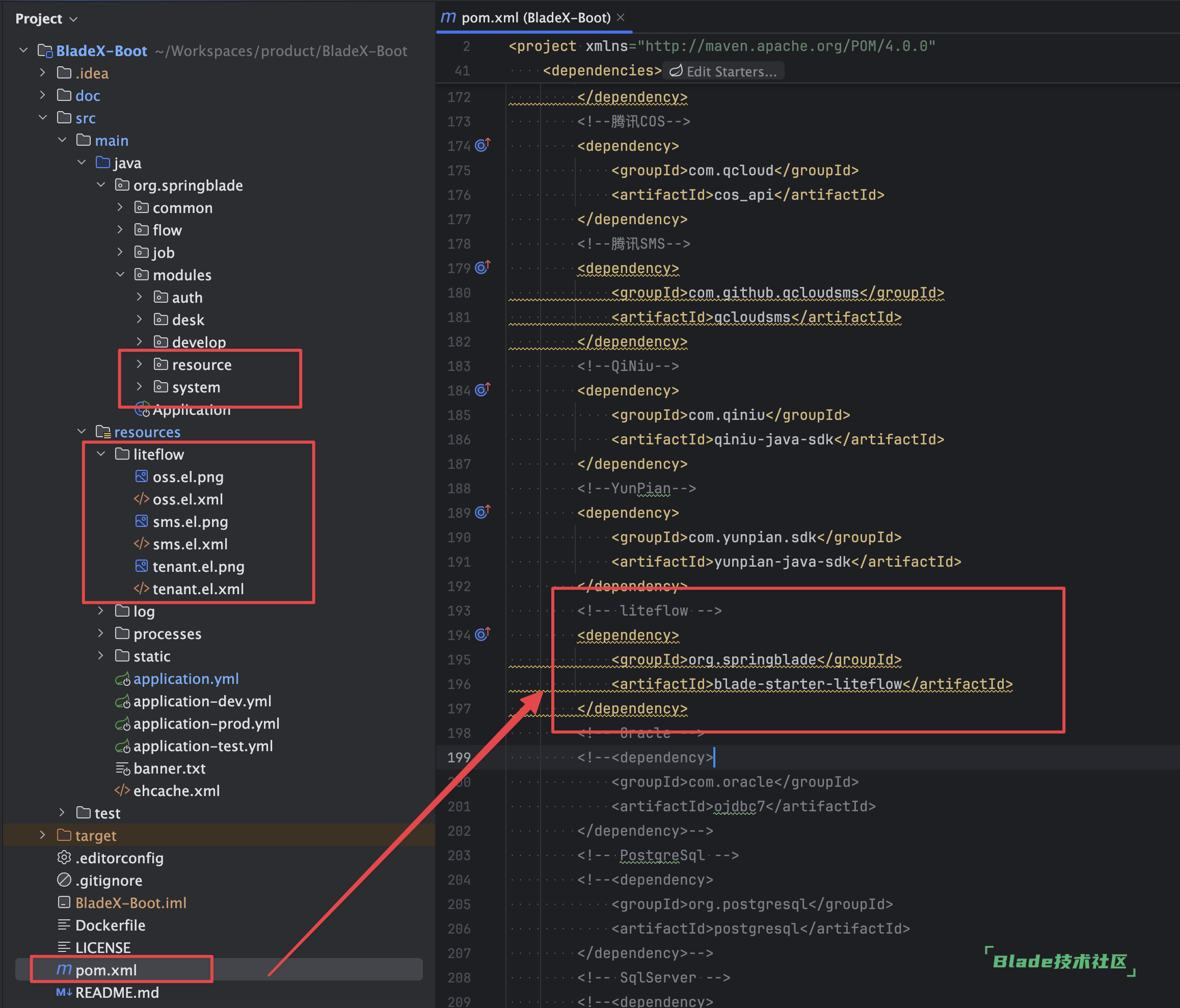Screen dimensions: 1180x1008
Task: Click the application-dev.yml Spring icon
Action: pos(122,701)
